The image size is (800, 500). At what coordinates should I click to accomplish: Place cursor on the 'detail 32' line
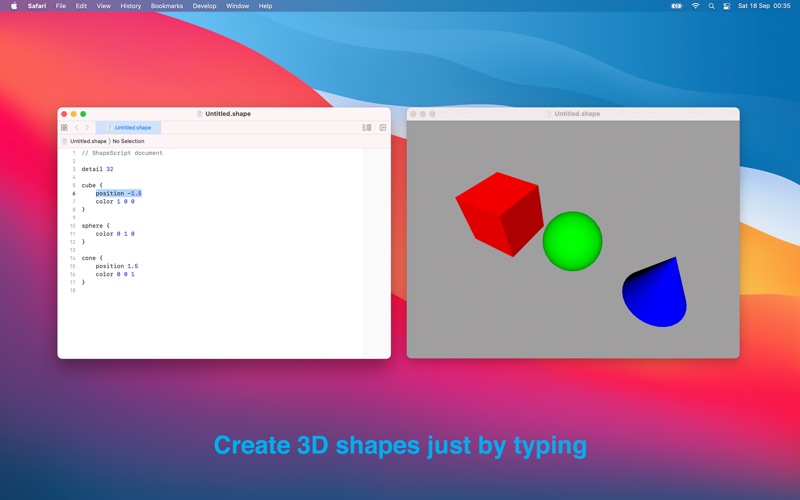[97, 169]
